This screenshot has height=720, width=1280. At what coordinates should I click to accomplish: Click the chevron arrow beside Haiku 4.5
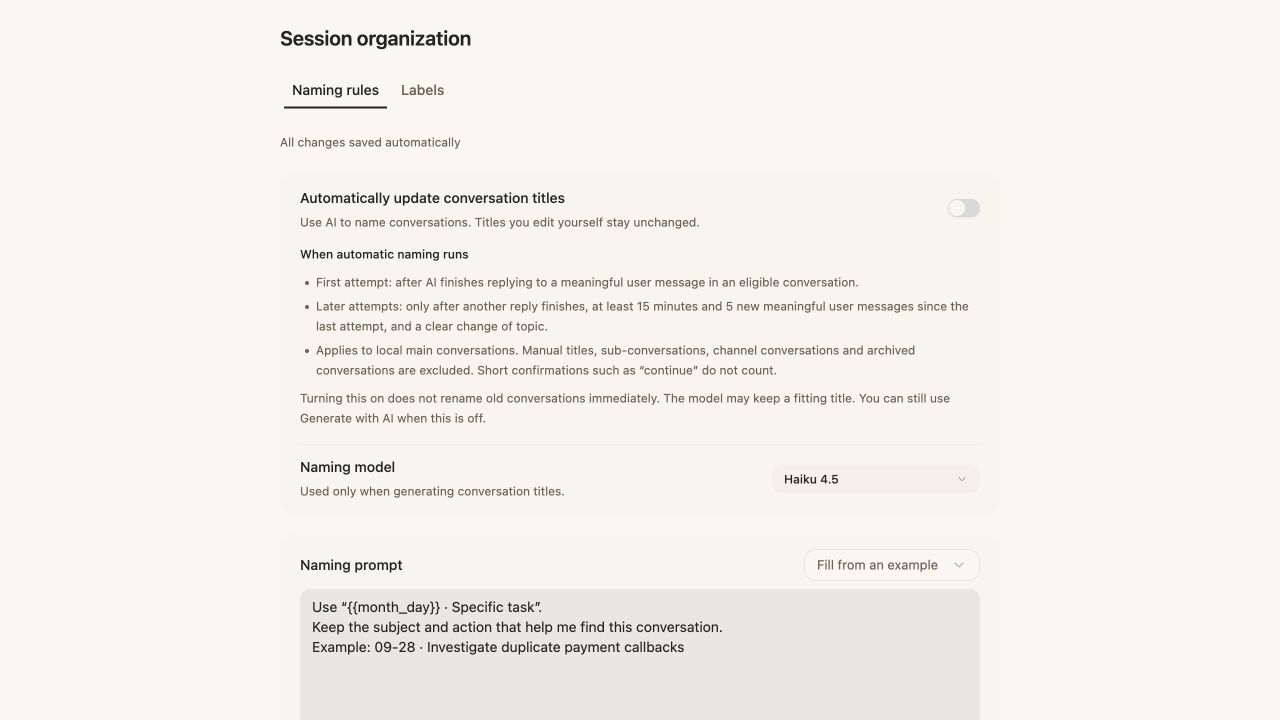click(962, 479)
